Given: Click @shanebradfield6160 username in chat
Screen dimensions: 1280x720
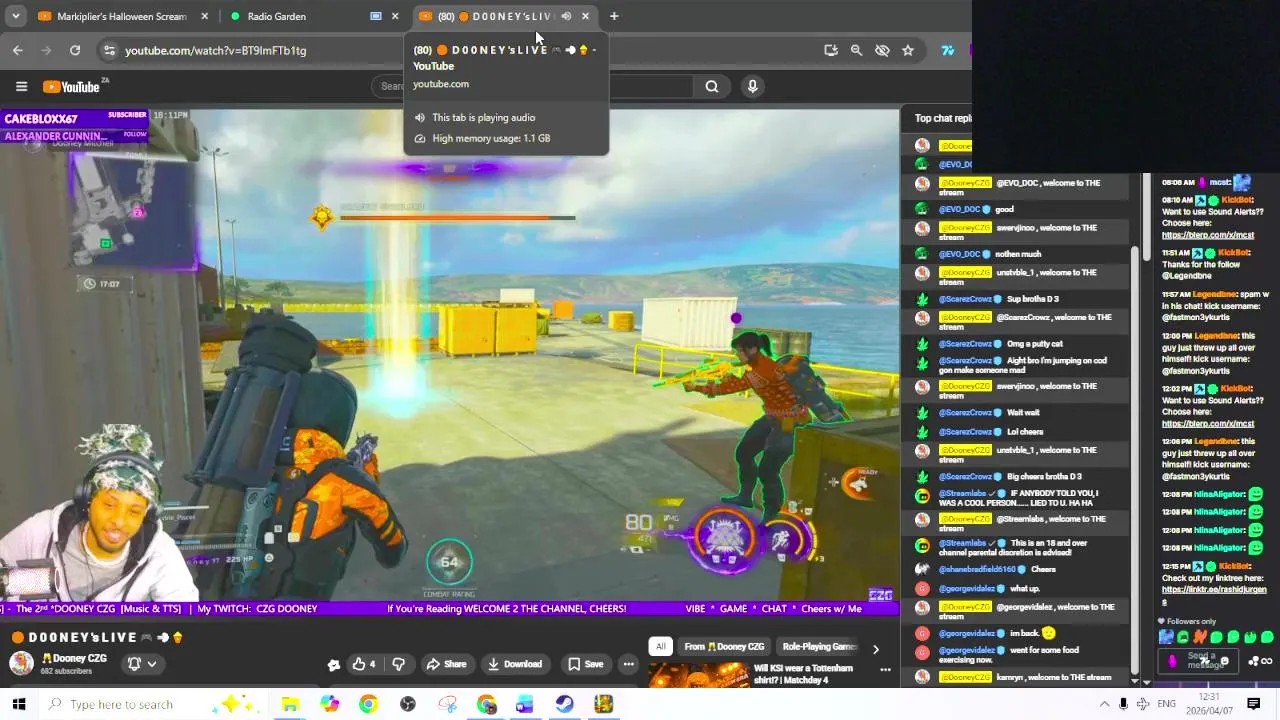Looking at the screenshot, I should (977, 570).
